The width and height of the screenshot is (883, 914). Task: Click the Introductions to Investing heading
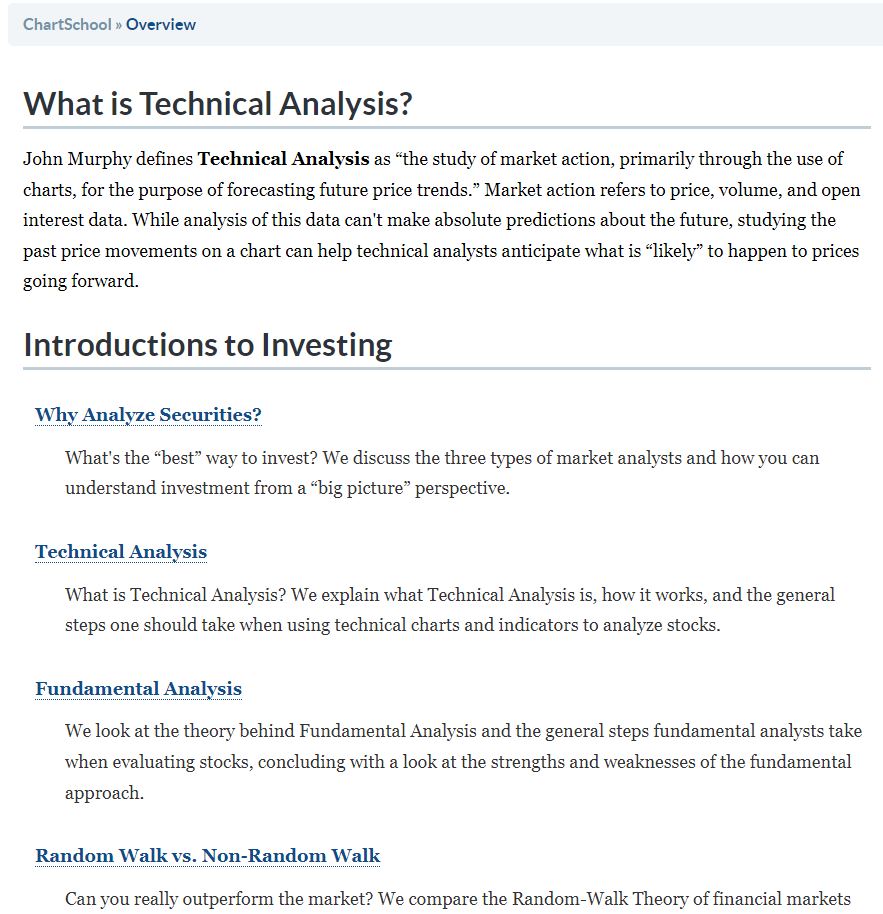[206, 344]
